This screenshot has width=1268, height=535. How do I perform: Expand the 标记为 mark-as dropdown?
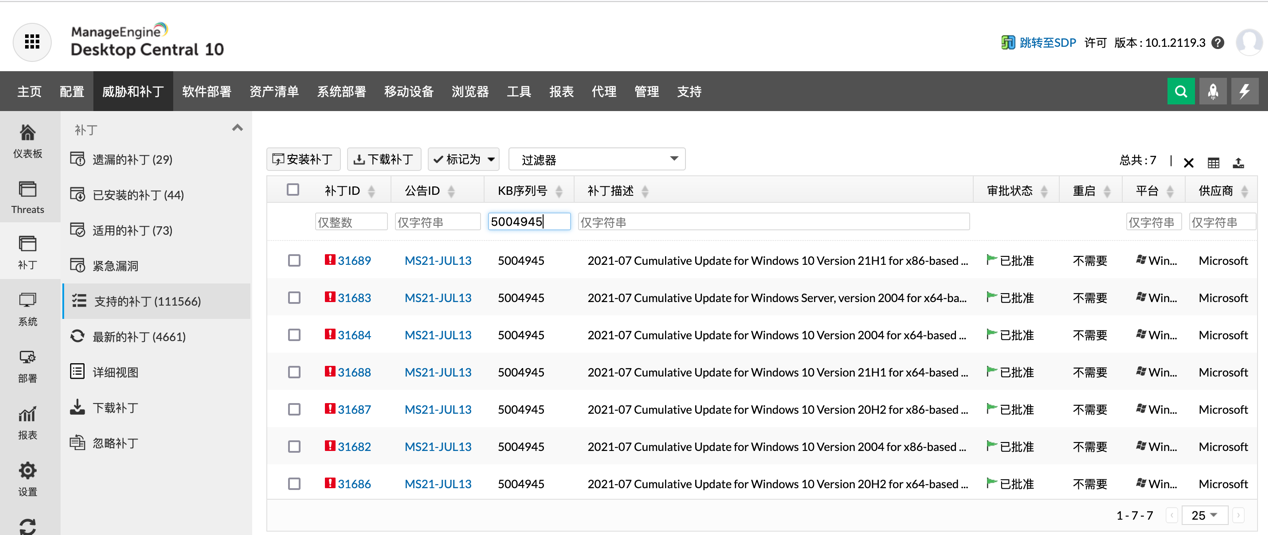point(463,159)
